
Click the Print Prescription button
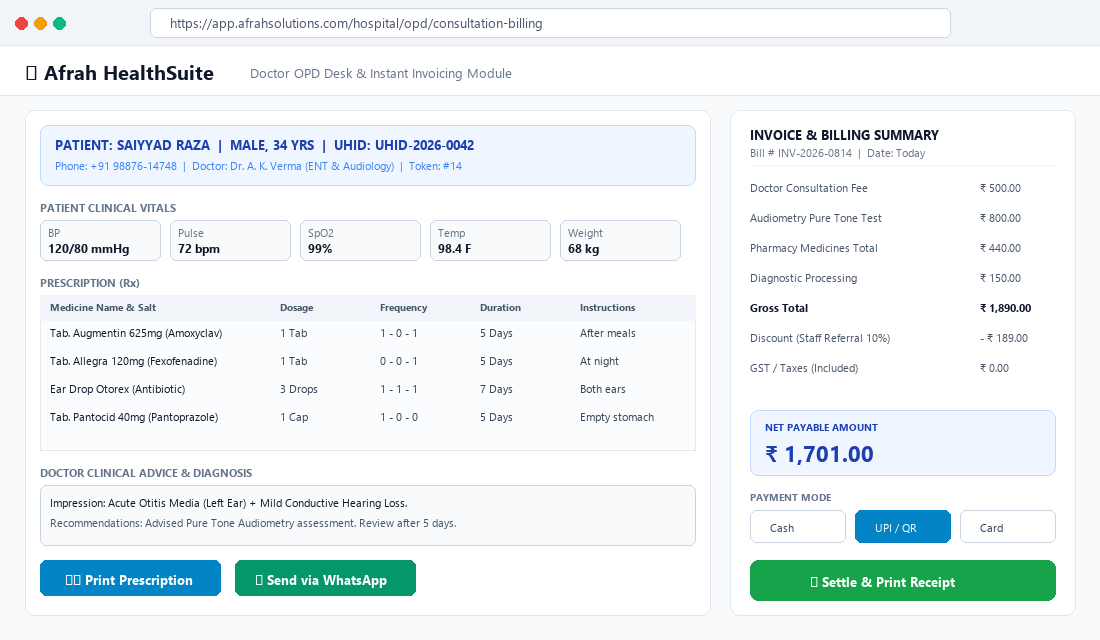tap(130, 578)
